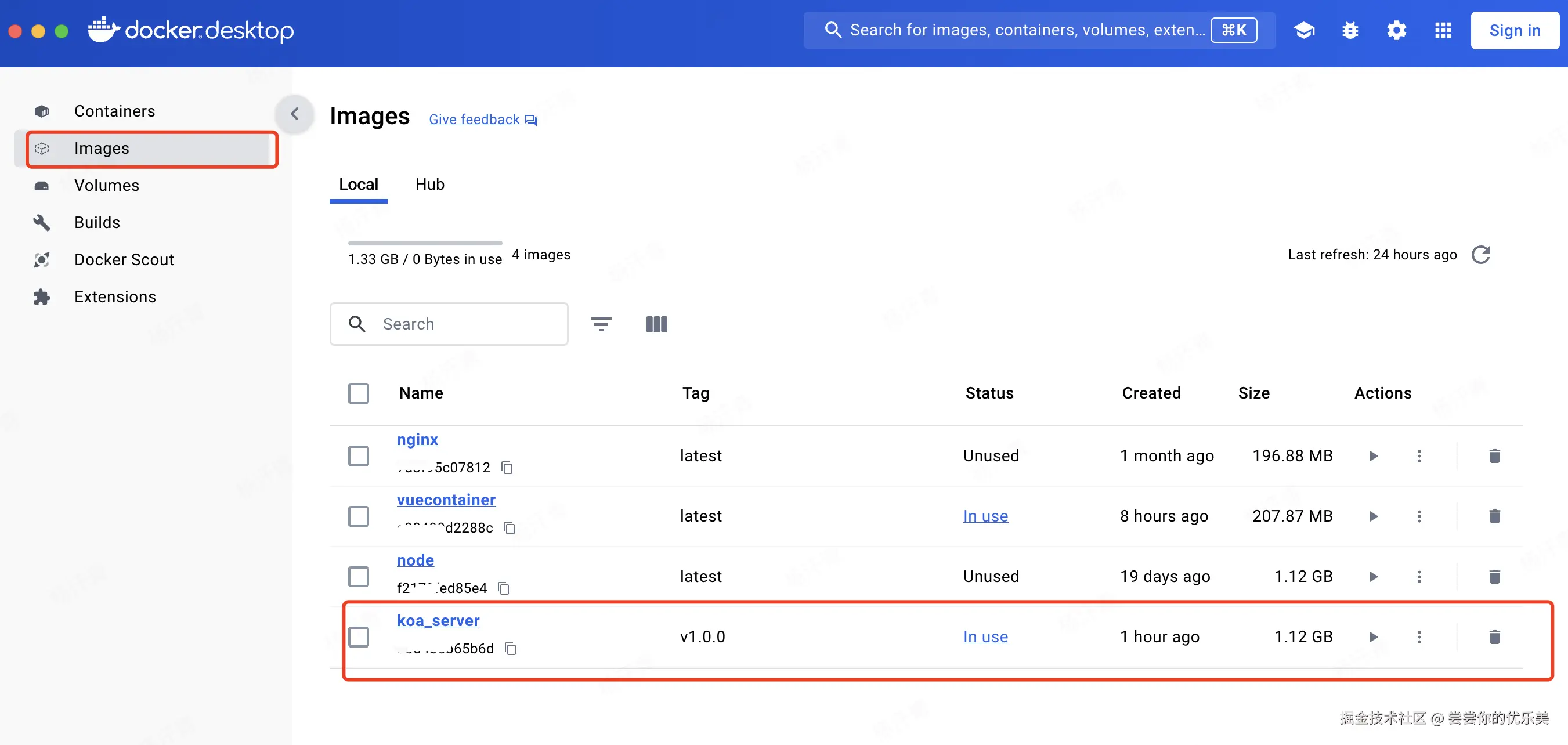
Task: Go to Containers in the sidebar
Action: tap(146, 111)
